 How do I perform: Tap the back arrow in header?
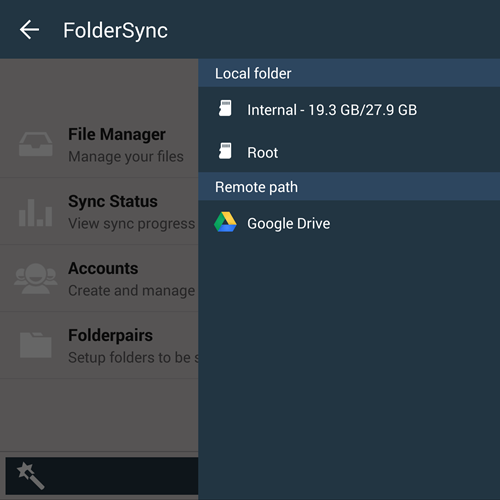(x=29, y=30)
